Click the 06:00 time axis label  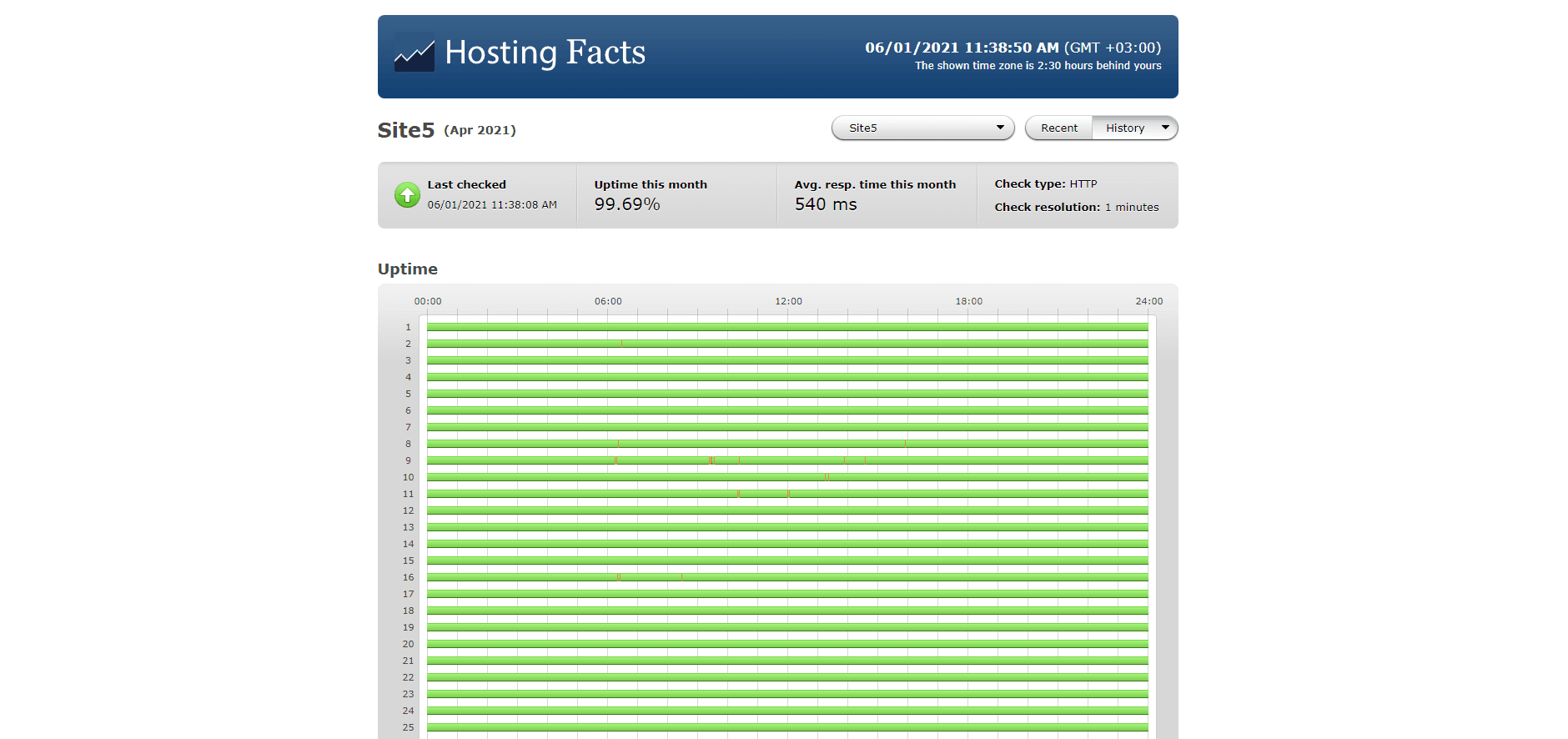608,301
